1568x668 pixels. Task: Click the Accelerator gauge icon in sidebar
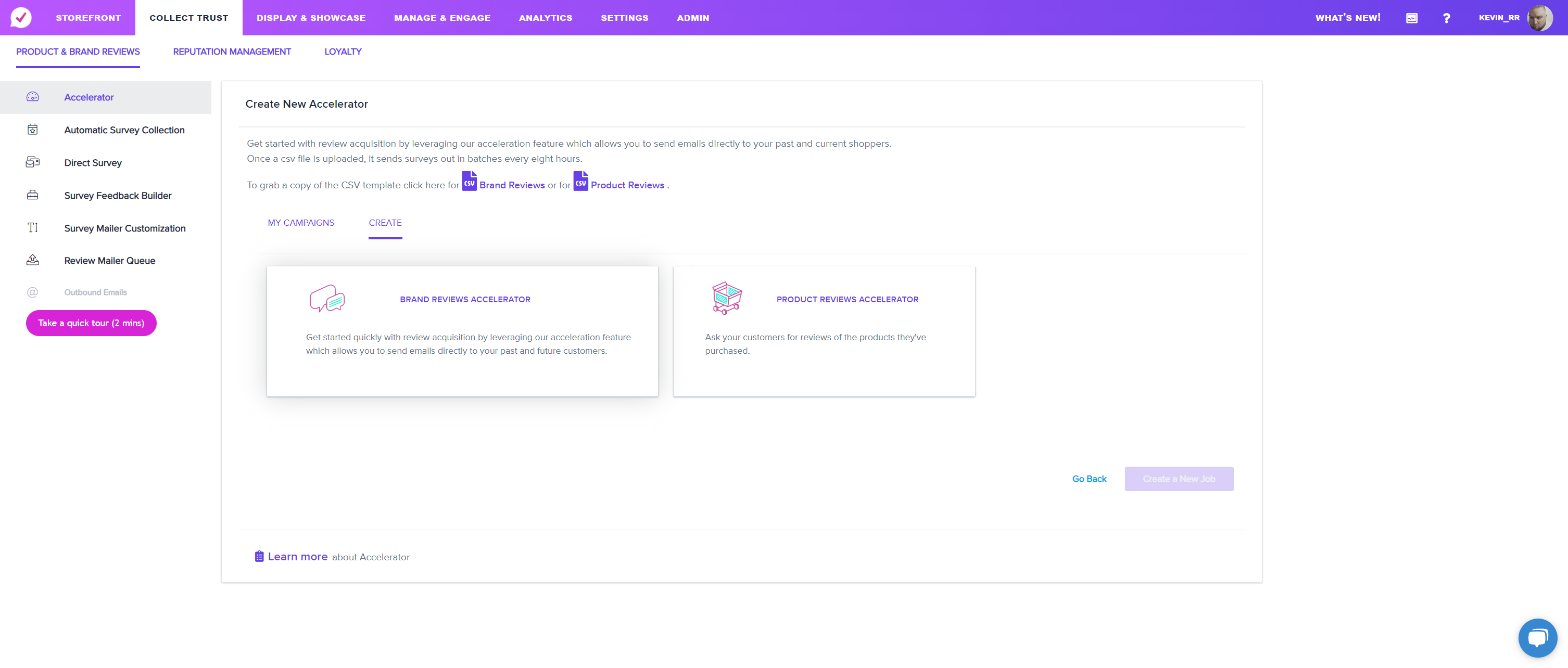(33, 97)
